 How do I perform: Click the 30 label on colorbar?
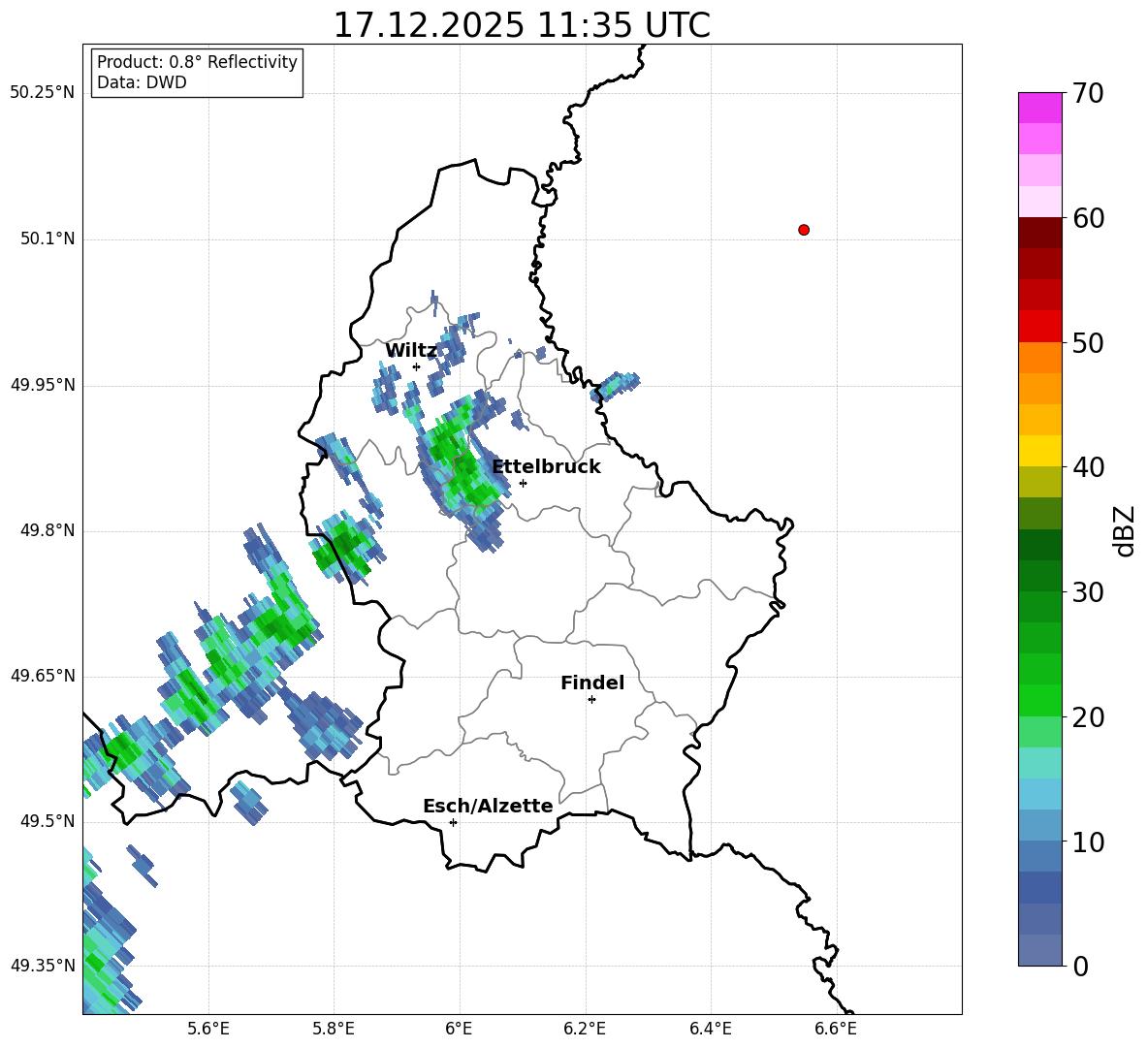(1088, 592)
